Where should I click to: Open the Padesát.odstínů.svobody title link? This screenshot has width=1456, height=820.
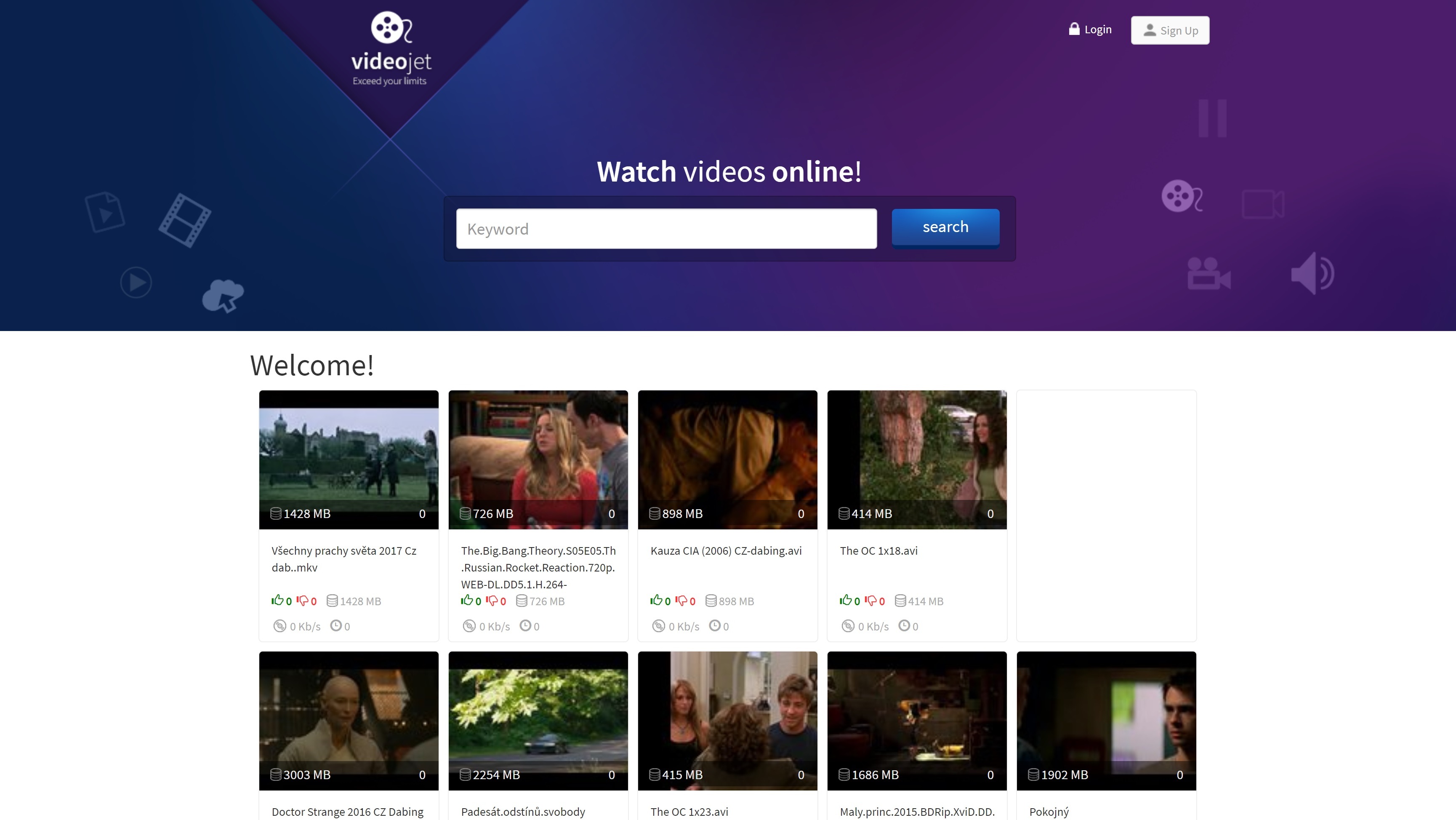coord(522,812)
